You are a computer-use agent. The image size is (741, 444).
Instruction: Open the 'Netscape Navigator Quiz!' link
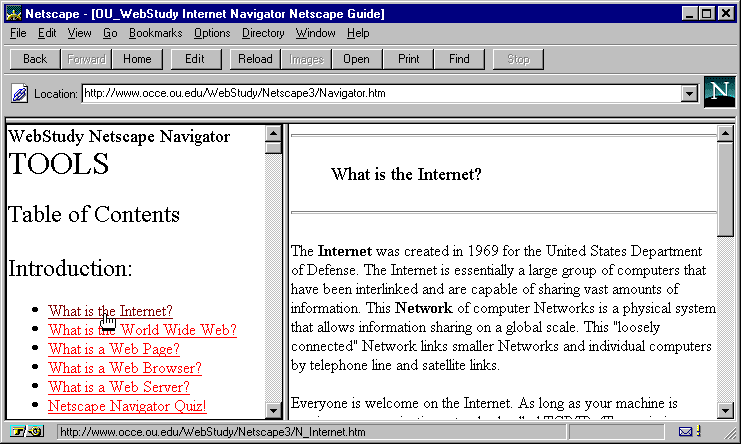tap(127, 406)
